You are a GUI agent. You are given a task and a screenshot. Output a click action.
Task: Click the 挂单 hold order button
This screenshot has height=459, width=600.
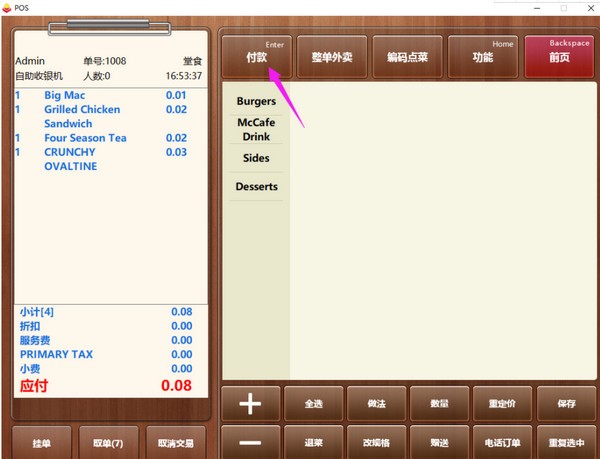[x=42, y=443]
